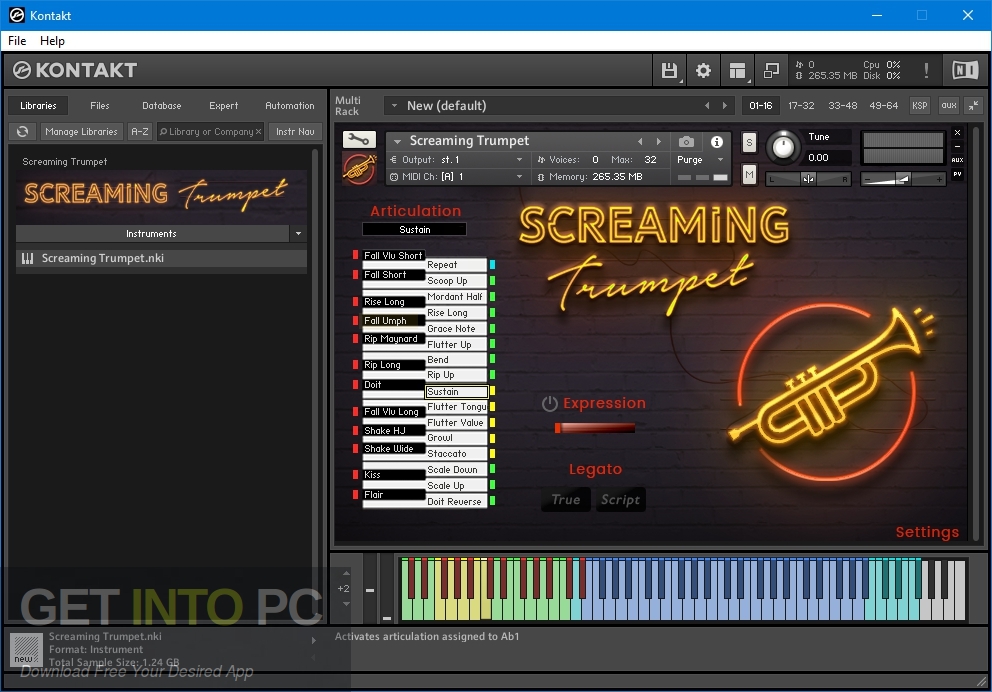Toggle the Instr Nav pane
This screenshot has height=692, width=992.
(x=295, y=132)
